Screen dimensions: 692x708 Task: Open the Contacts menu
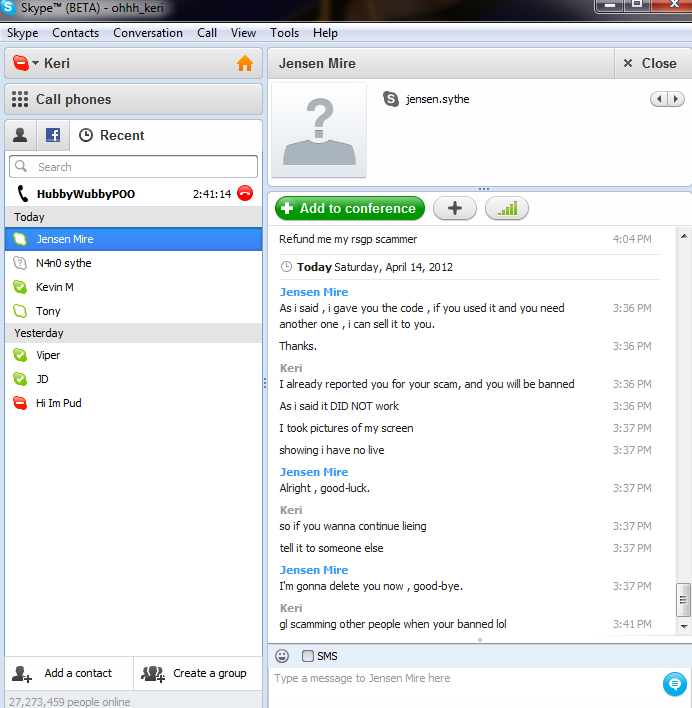point(75,33)
